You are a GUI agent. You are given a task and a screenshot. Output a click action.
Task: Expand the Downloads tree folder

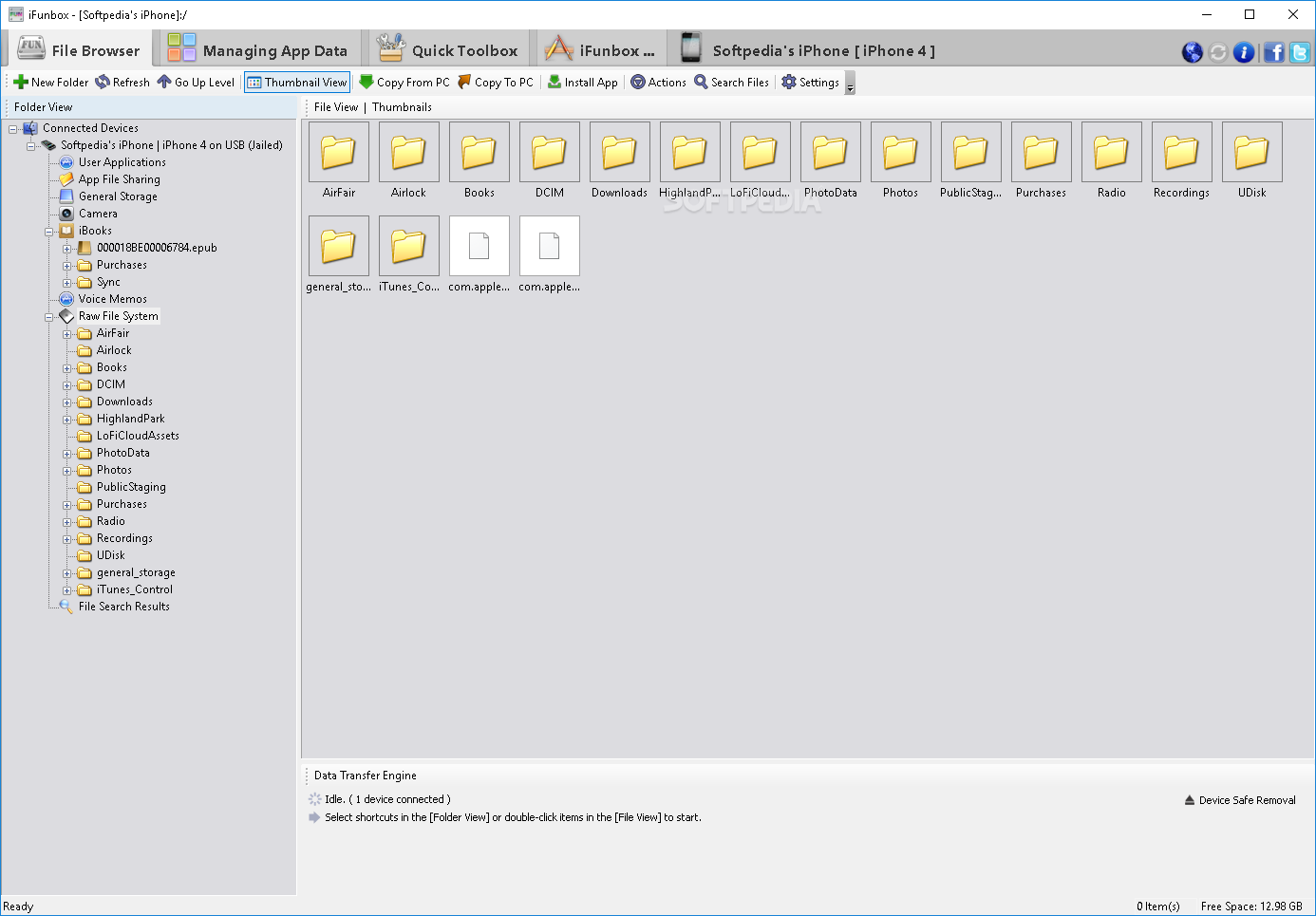tap(67, 402)
